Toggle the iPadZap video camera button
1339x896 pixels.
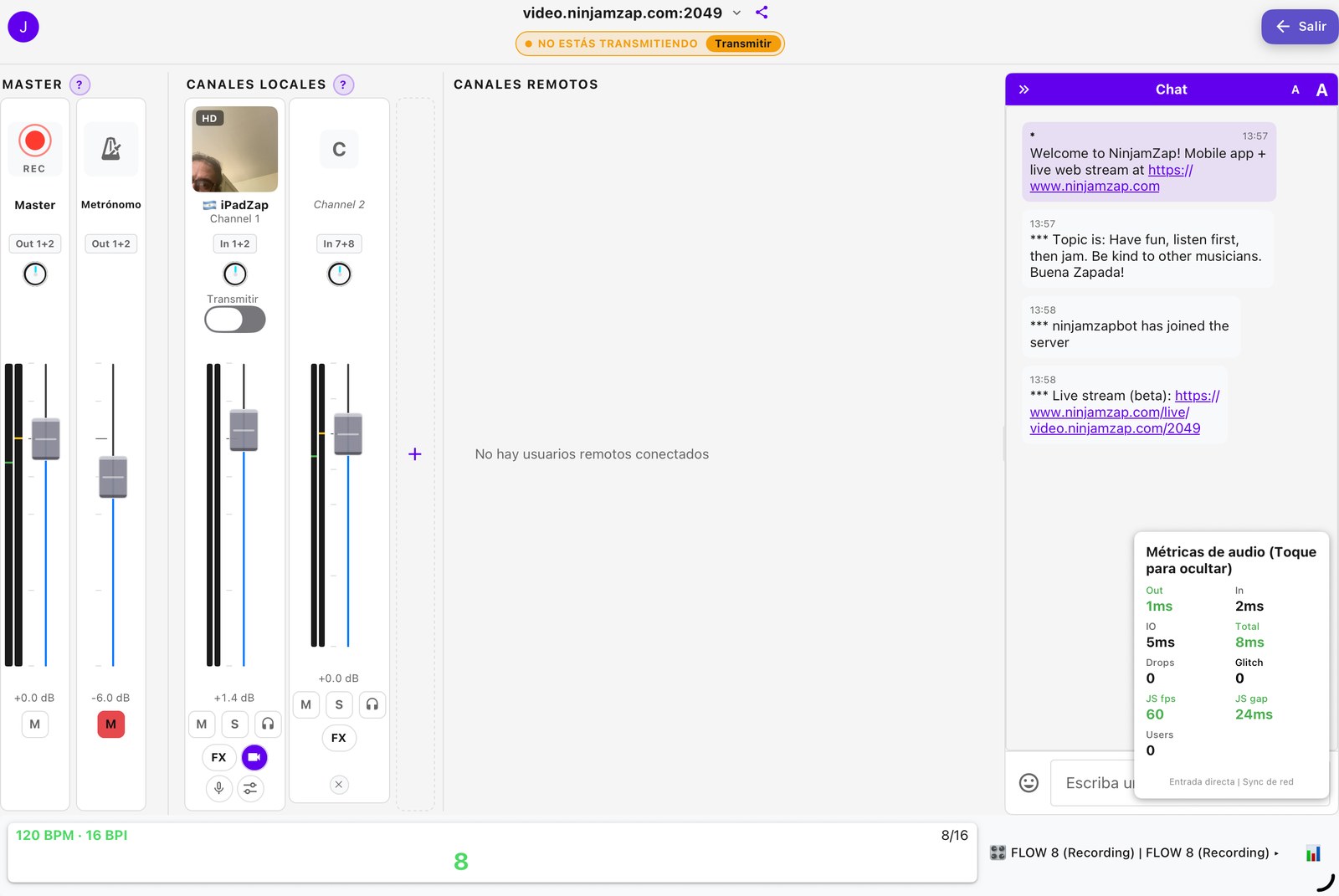[254, 757]
